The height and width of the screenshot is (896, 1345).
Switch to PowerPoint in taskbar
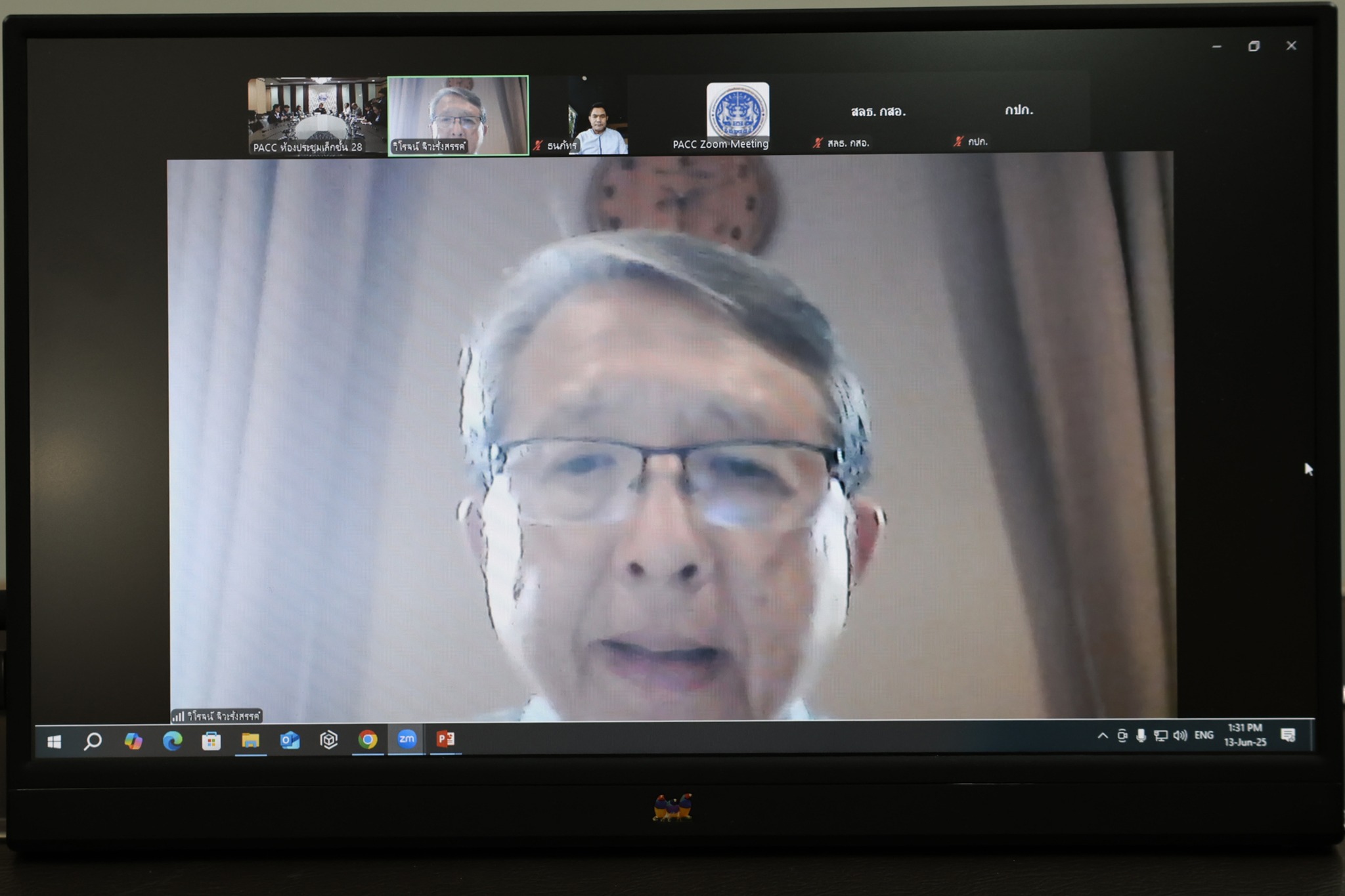click(x=445, y=739)
